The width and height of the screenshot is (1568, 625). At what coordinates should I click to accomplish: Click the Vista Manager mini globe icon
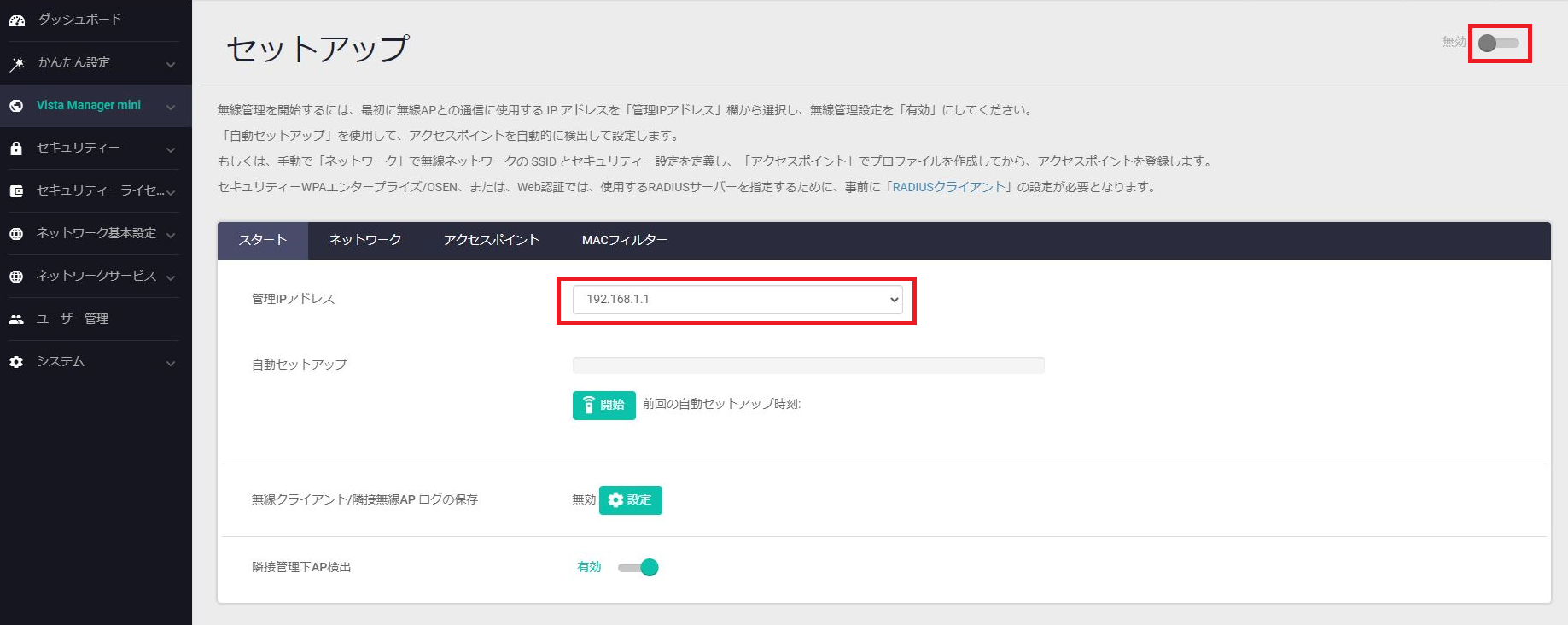point(16,106)
